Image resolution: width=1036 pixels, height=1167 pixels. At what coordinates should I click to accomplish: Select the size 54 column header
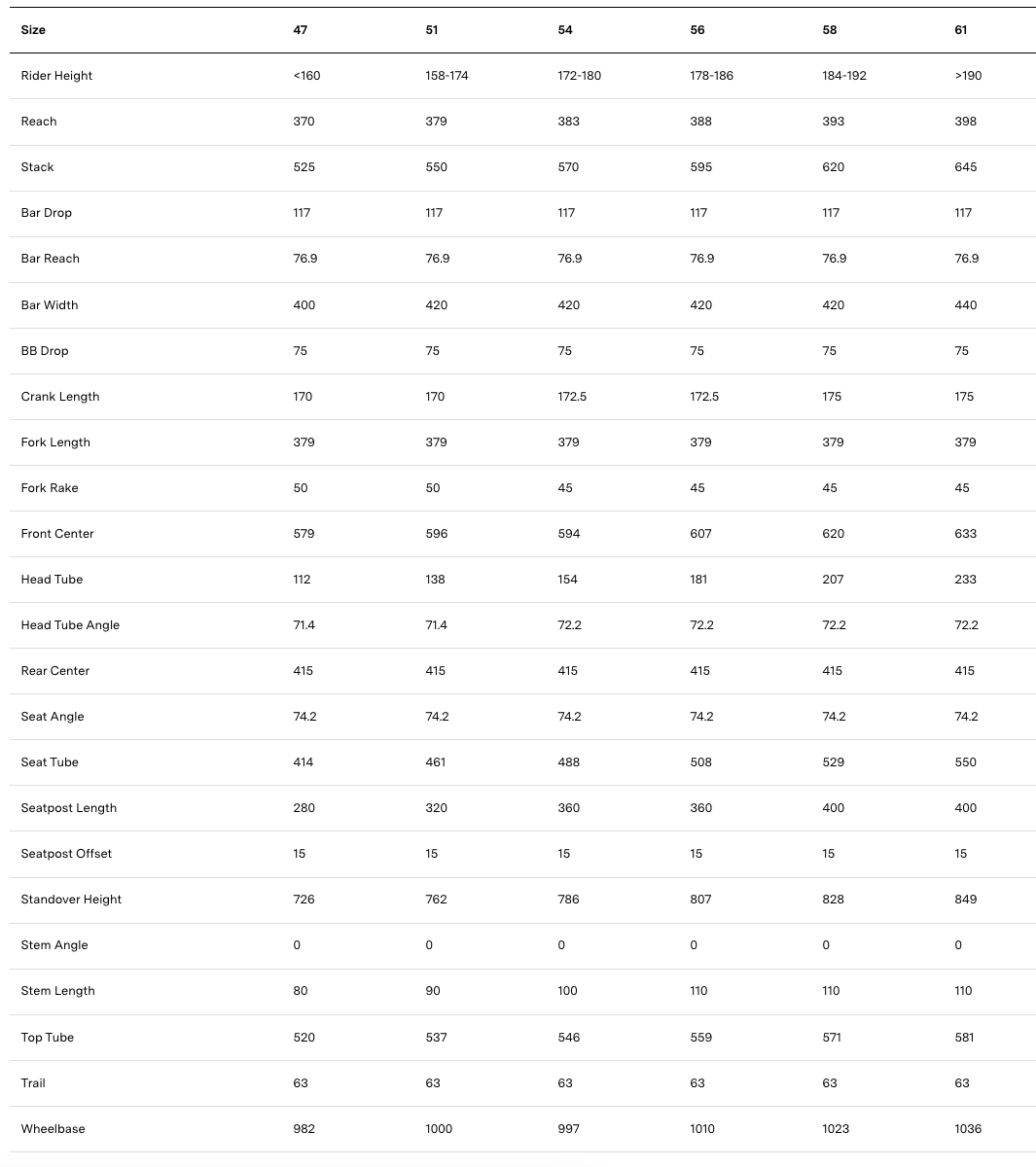point(565,30)
